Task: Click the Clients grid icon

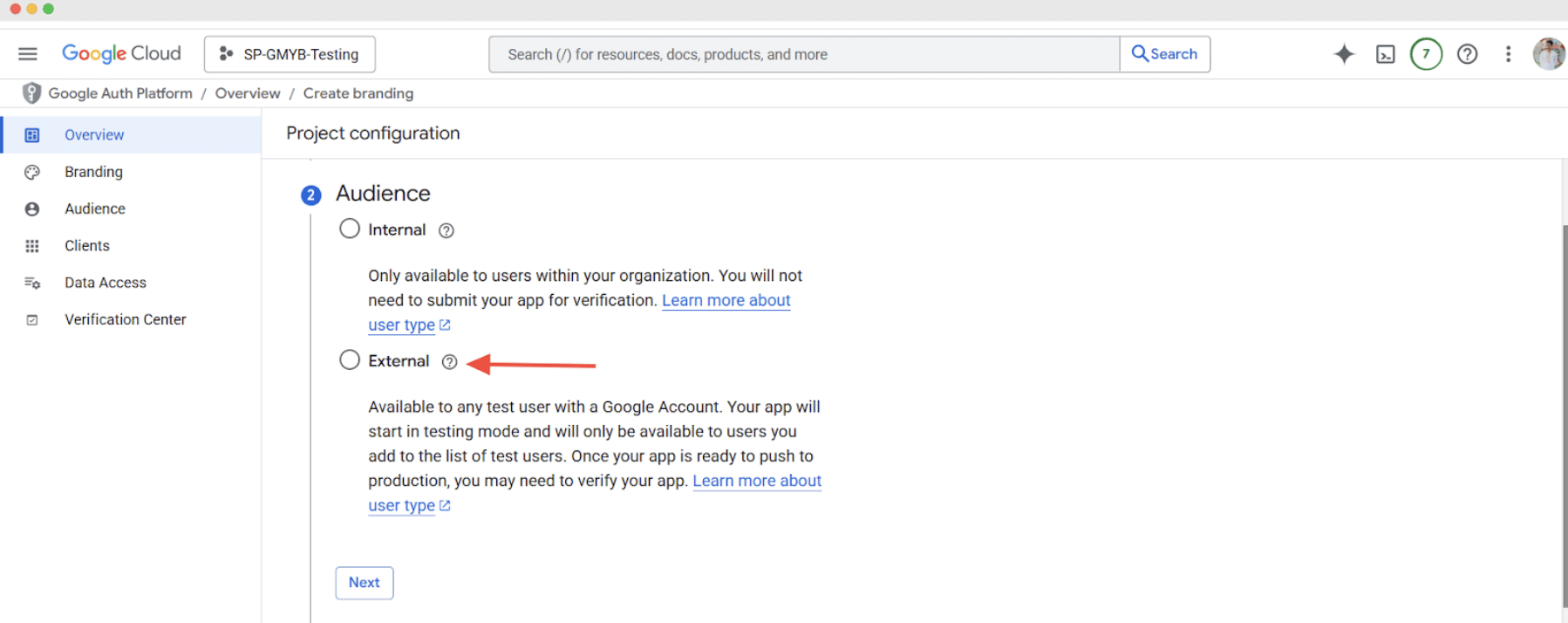Action: [x=32, y=246]
